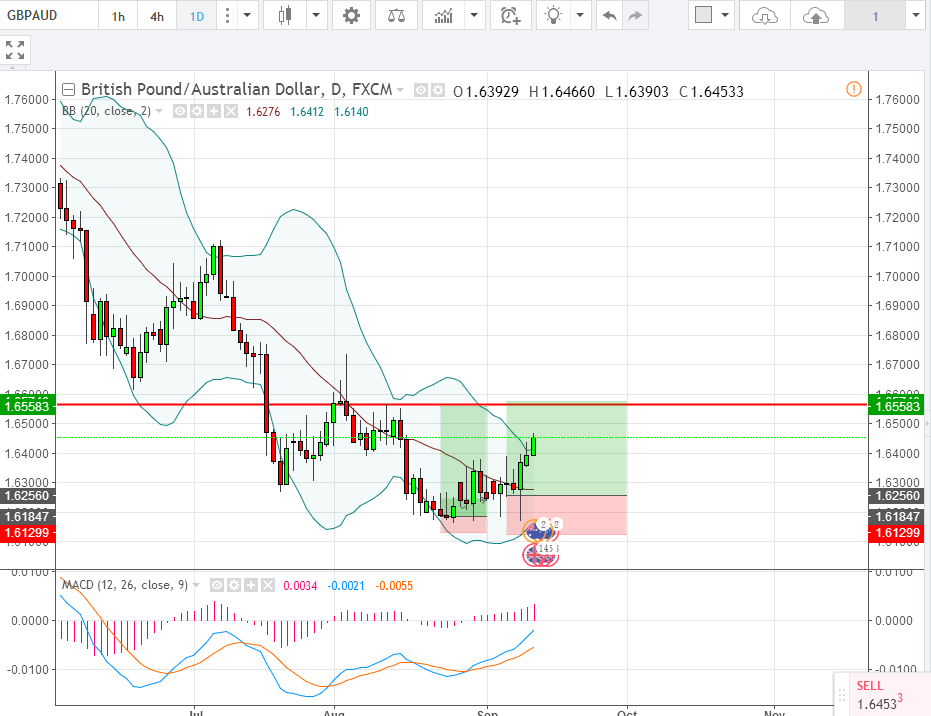This screenshot has height=716, width=931.
Task: Click the load chart cloud download icon
Action: point(765,15)
